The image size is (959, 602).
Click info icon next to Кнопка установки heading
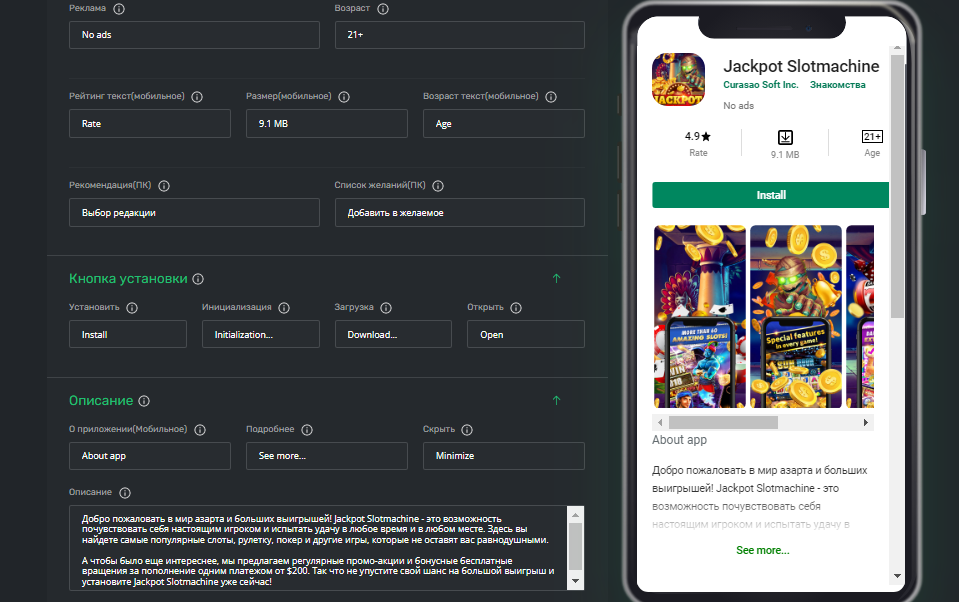coord(198,279)
